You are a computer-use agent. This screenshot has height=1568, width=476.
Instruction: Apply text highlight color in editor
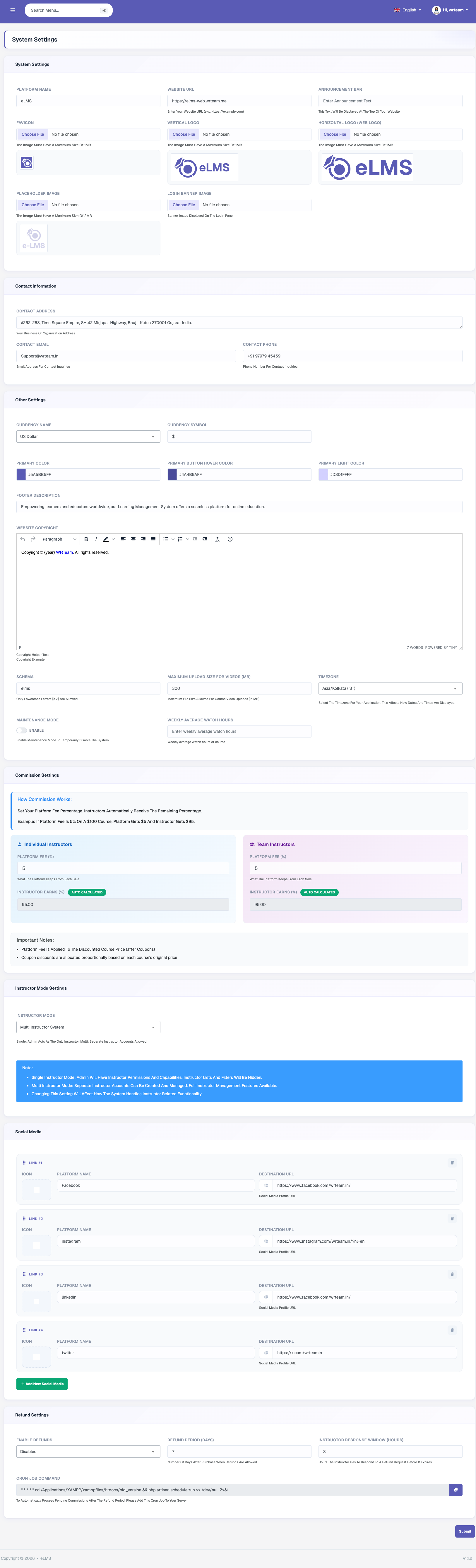pos(106,539)
